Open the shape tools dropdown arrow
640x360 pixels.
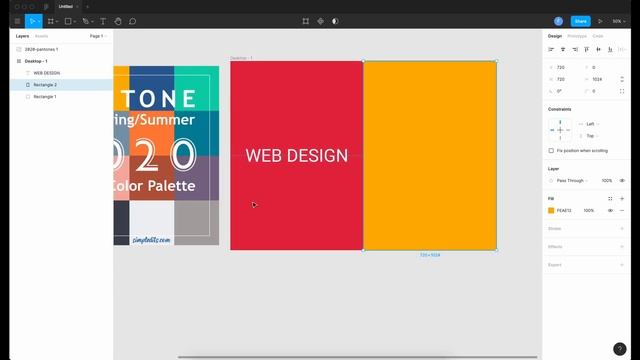[x=74, y=21]
